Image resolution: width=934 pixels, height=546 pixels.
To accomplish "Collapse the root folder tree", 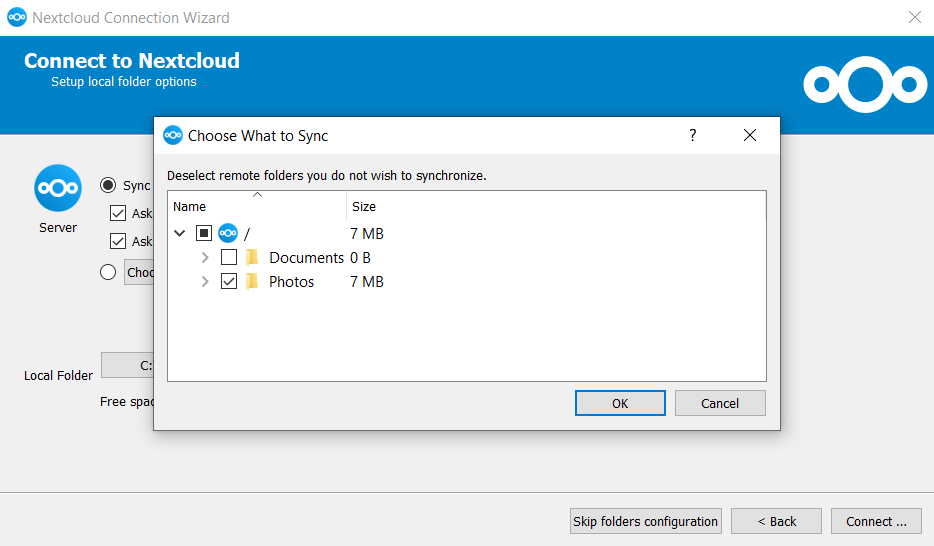I will click(x=180, y=234).
